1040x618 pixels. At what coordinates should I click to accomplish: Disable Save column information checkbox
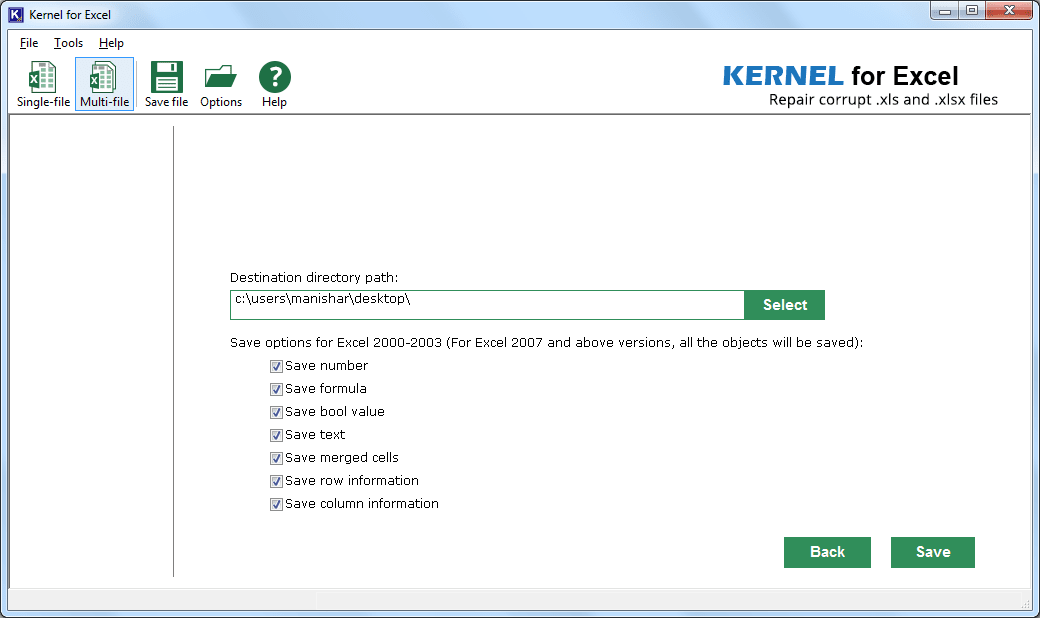277,504
